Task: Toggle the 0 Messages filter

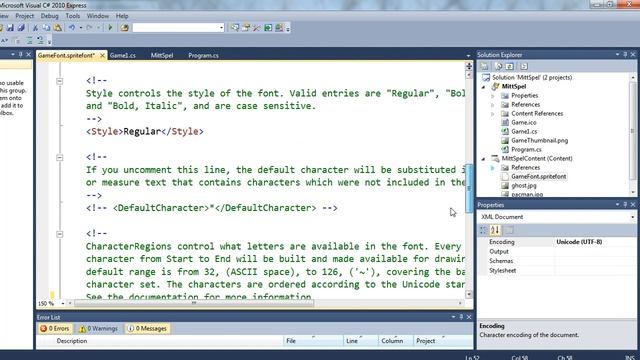Action: (x=147, y=328)
